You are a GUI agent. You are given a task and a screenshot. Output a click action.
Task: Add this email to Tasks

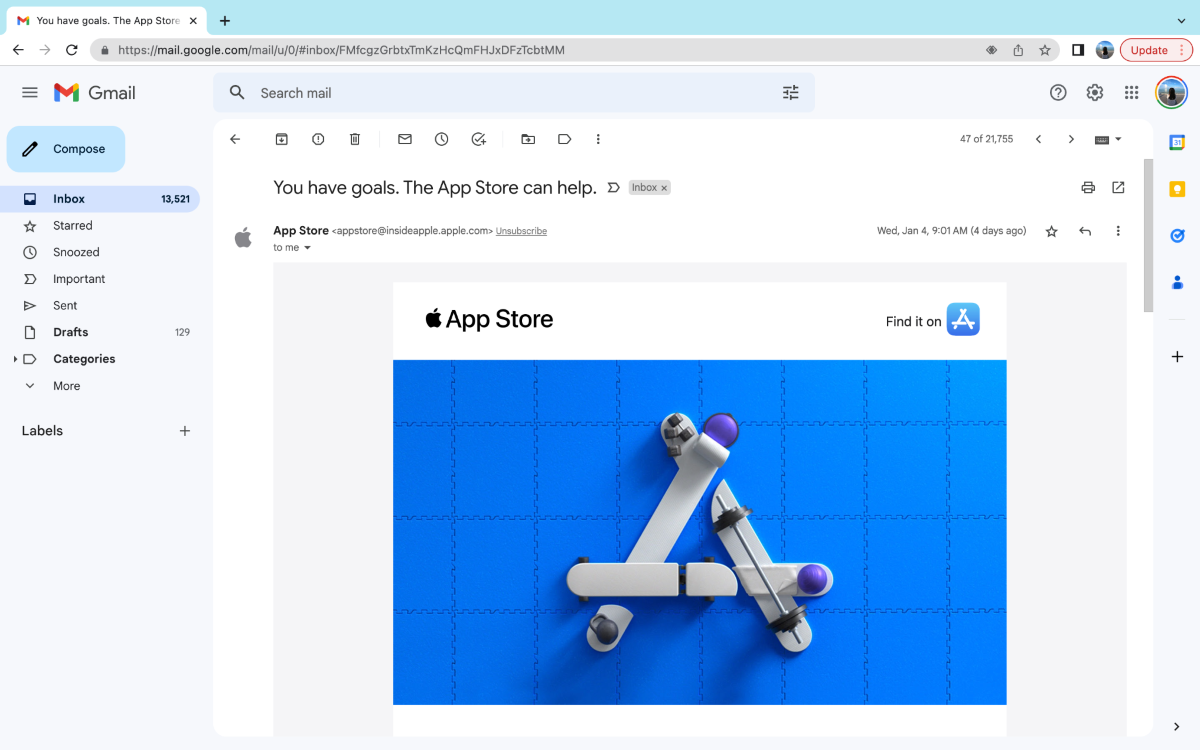(x=478, y=139)
